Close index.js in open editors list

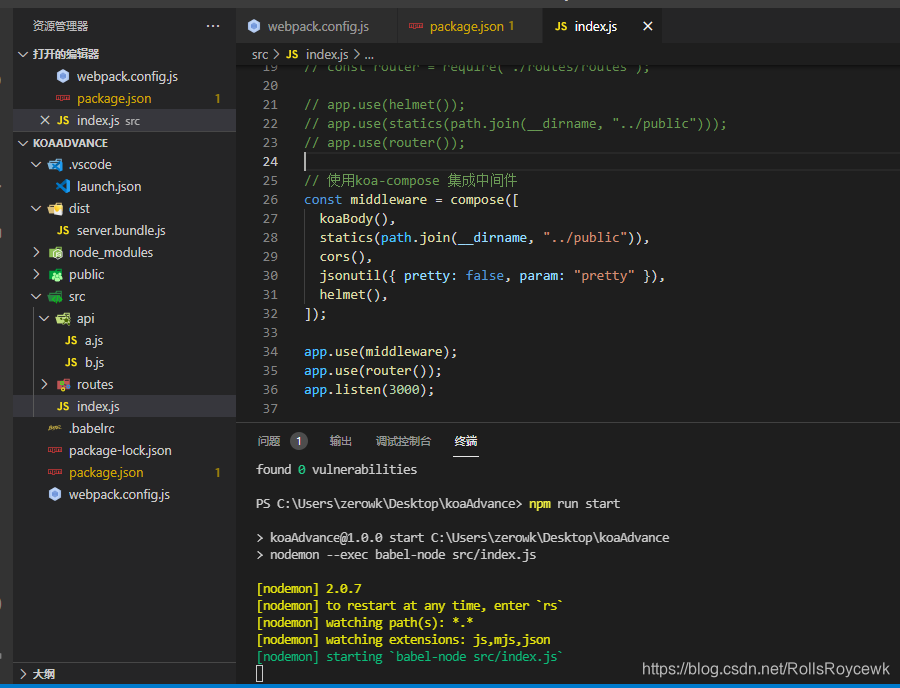pos(45,120)
